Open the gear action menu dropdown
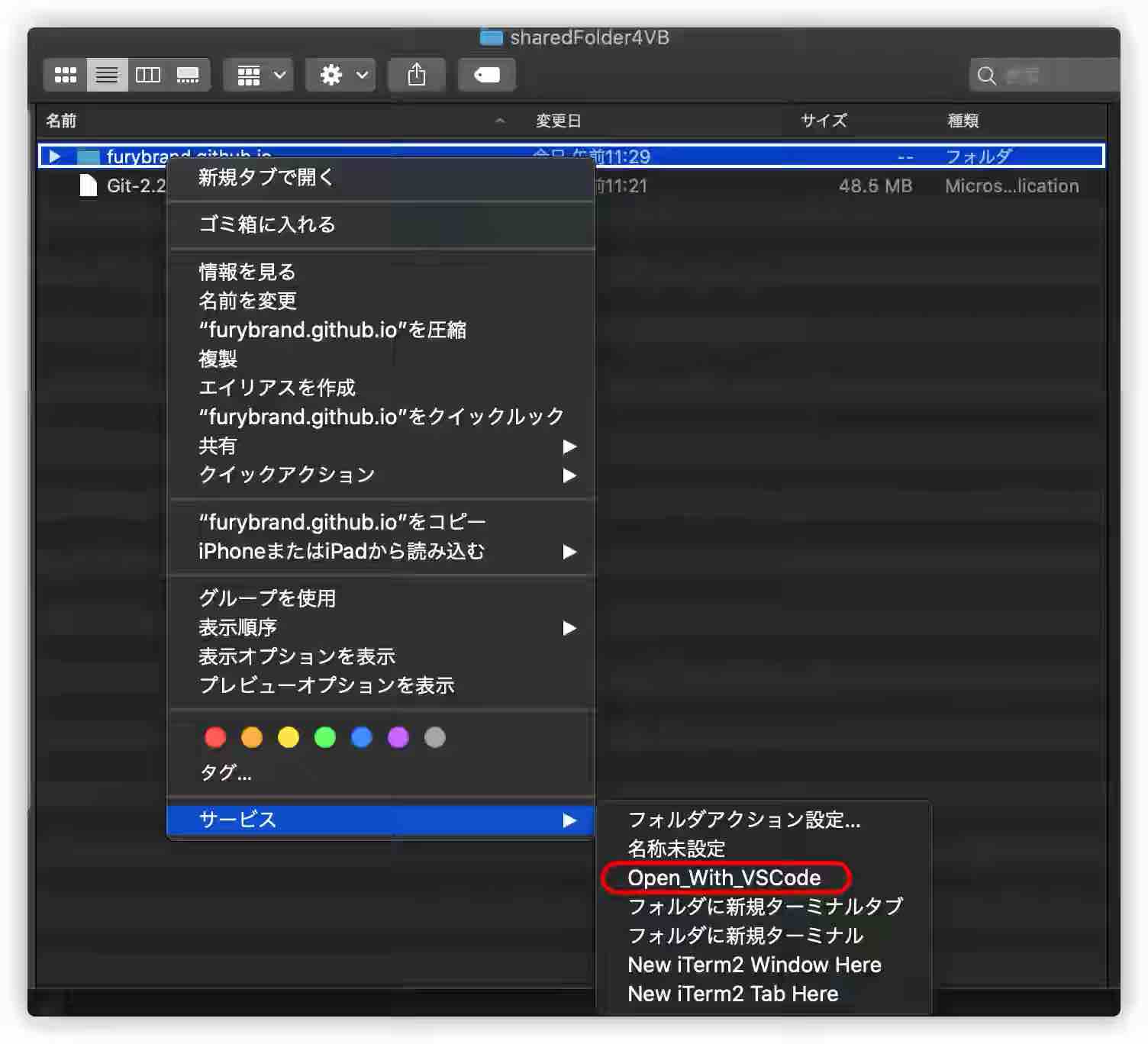Screen dimensions: 1148x1044 pos(341,75)
